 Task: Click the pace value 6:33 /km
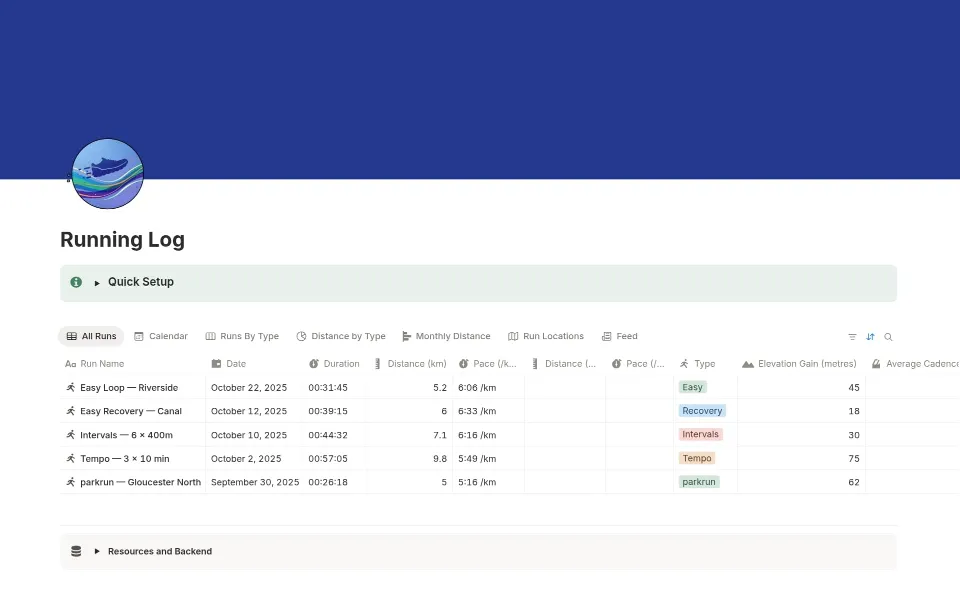click(477, 411)
